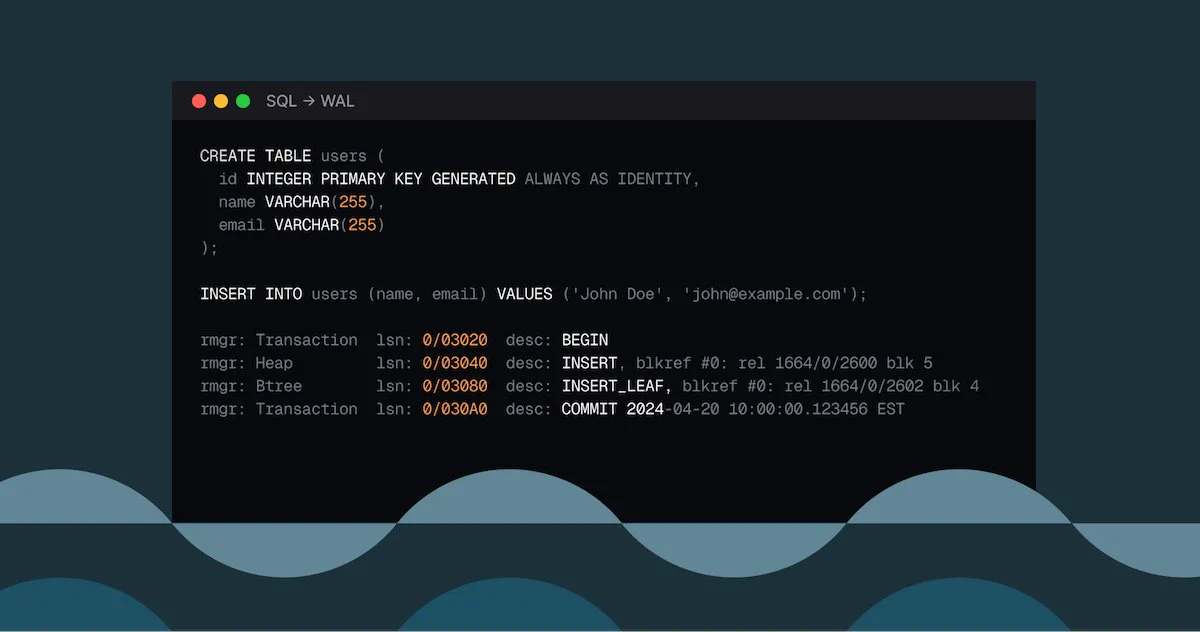Click the "id INTEGER PRIMARY KEY GENERATED" line
Viewport: 1200px width, 632px height.
point(459,179)
